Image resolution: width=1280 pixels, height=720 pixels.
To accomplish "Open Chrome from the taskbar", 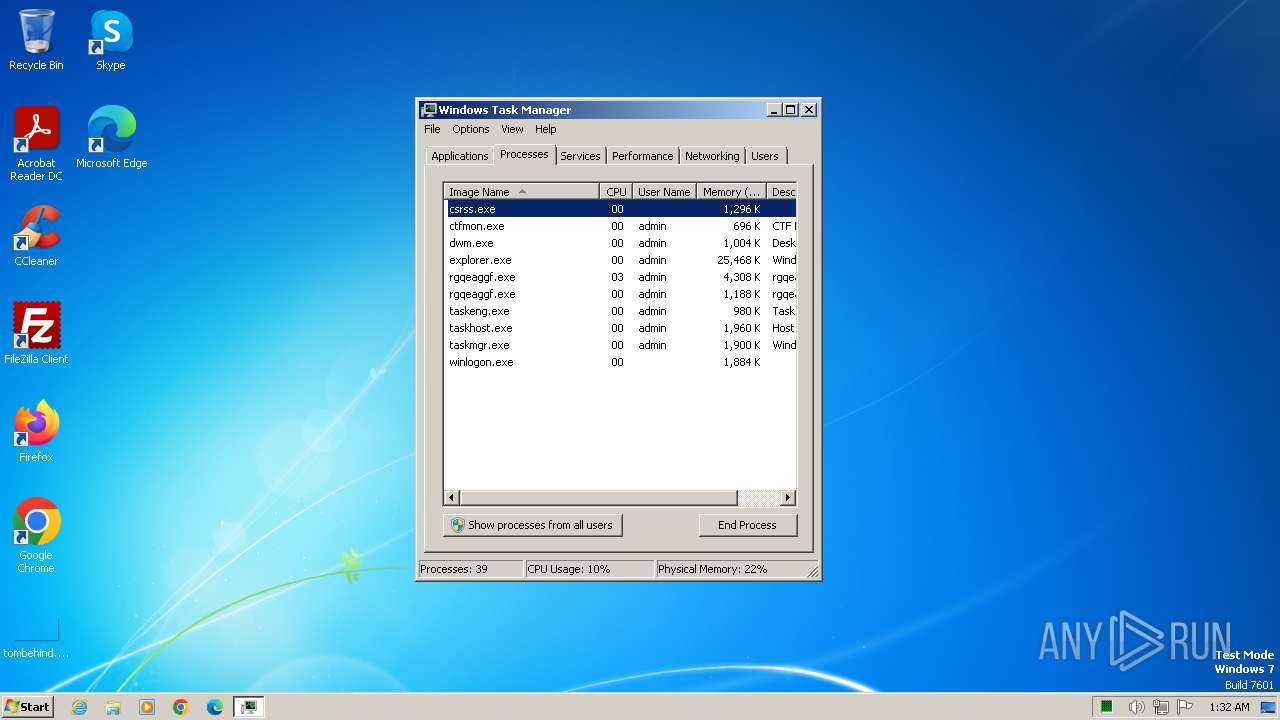I will pyautogui.click(x=181, y=707).
